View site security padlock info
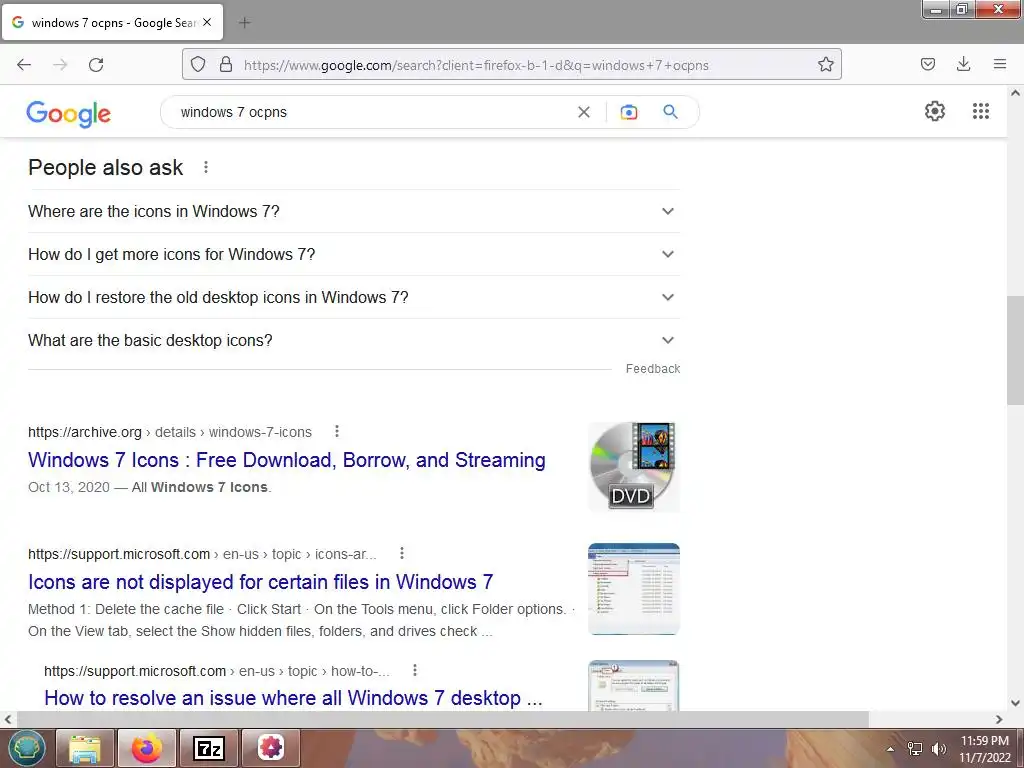 (226, 65)
